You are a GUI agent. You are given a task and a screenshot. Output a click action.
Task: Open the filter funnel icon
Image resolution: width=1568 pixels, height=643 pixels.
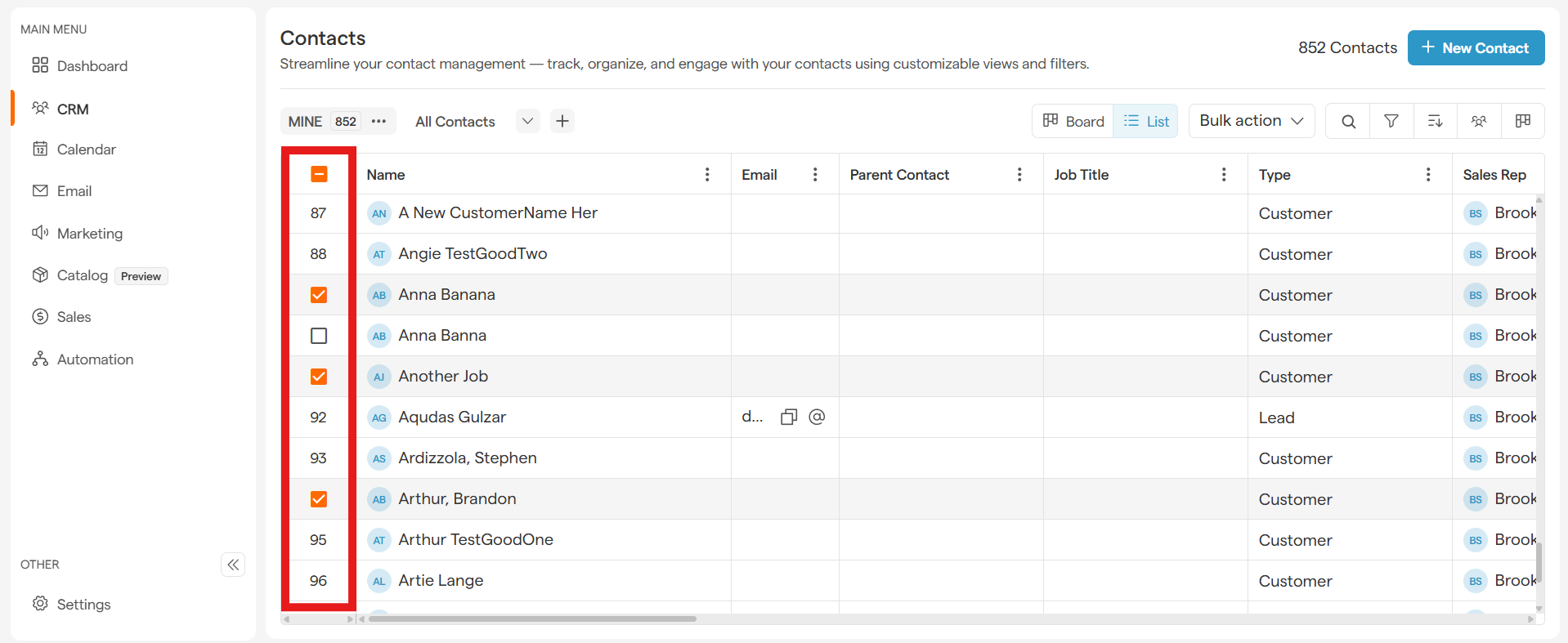pos(1391,122)
